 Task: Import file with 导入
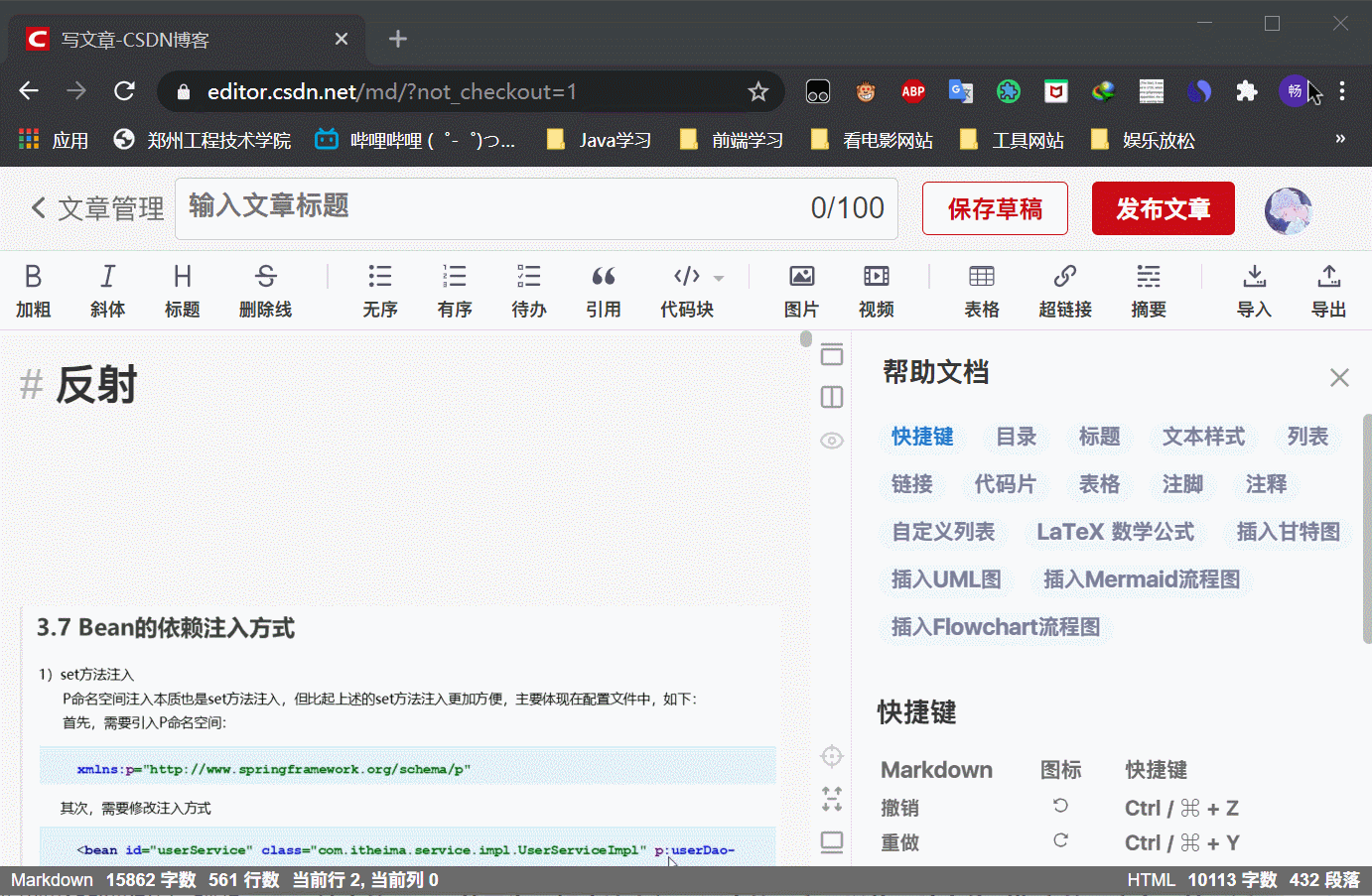[x=1254, y=291]
